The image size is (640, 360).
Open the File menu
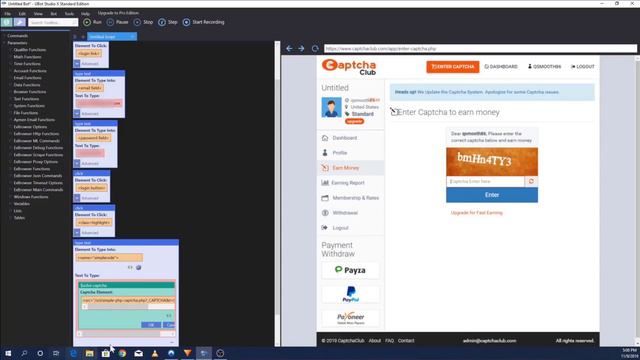7,13
